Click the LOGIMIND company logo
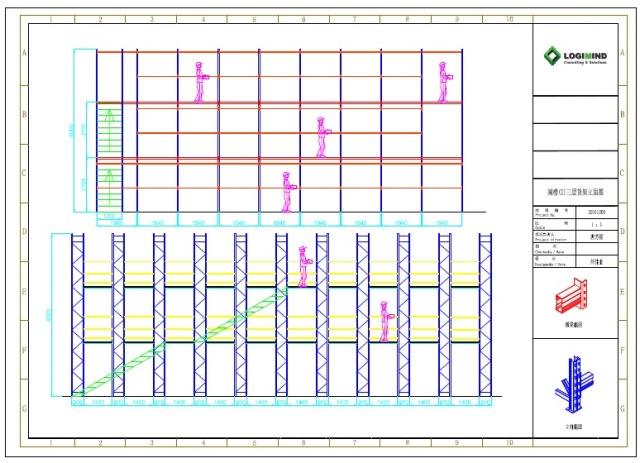Viewport: 640px width, 463px height. [x=575, y=56]
